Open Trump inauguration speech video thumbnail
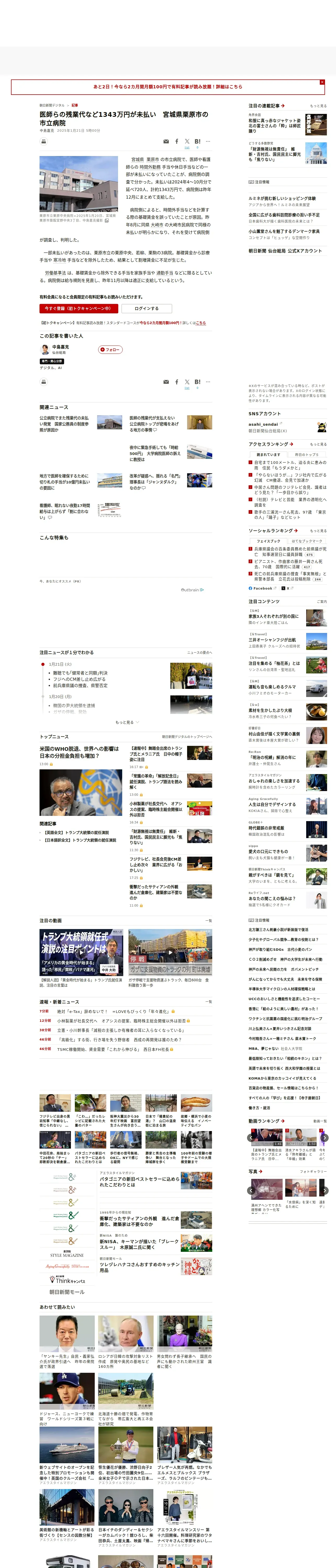 point(81,952)
